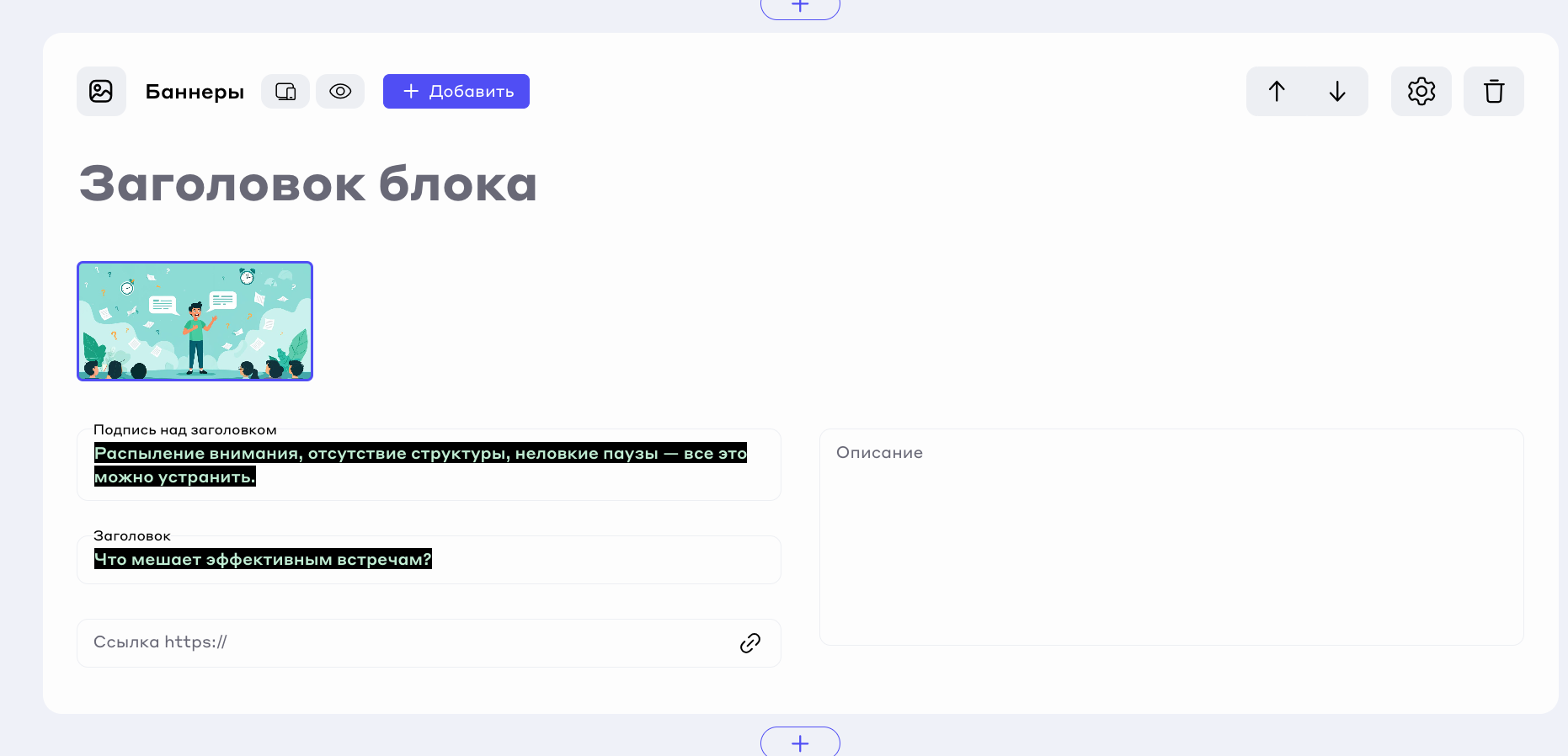Image resolution: width=1568 pixels, height=756 pixels.
Task: Click the Что мешает эффективным встречам? field
Action: 428,560
